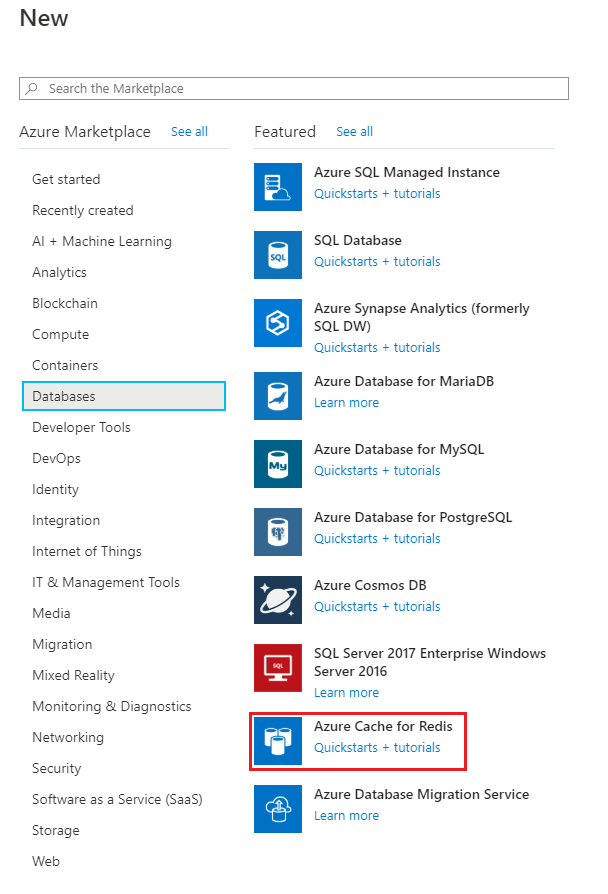Click the Azure Synapse Analytics icon
608x894 pixels.
point(278,323)
